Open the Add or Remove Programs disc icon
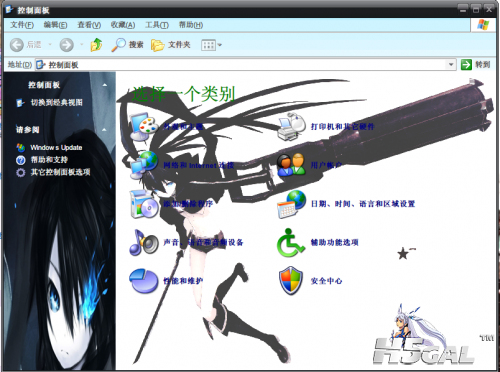The image size is (500, 372). click(x=144, y=203)
